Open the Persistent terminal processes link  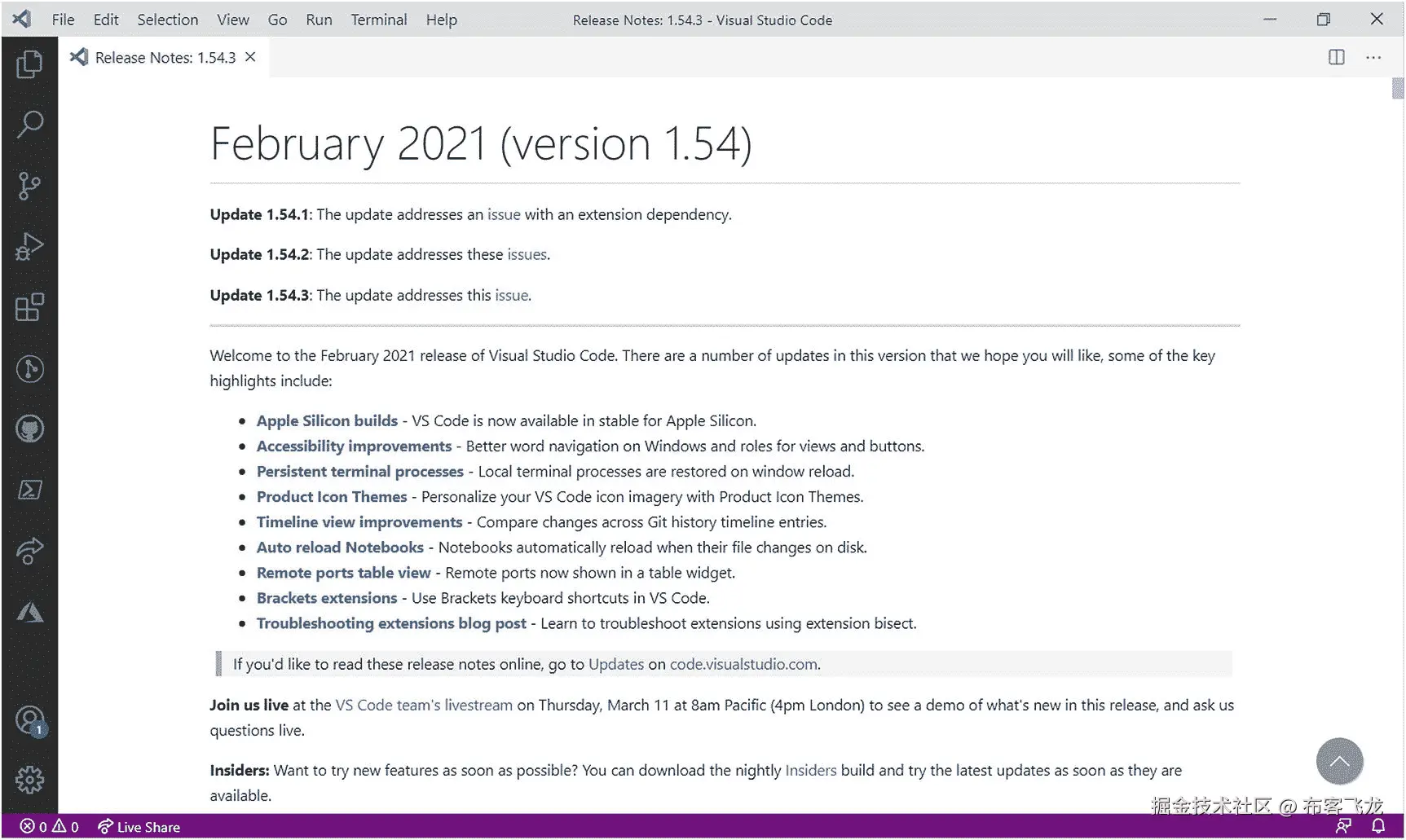(359, 471)
